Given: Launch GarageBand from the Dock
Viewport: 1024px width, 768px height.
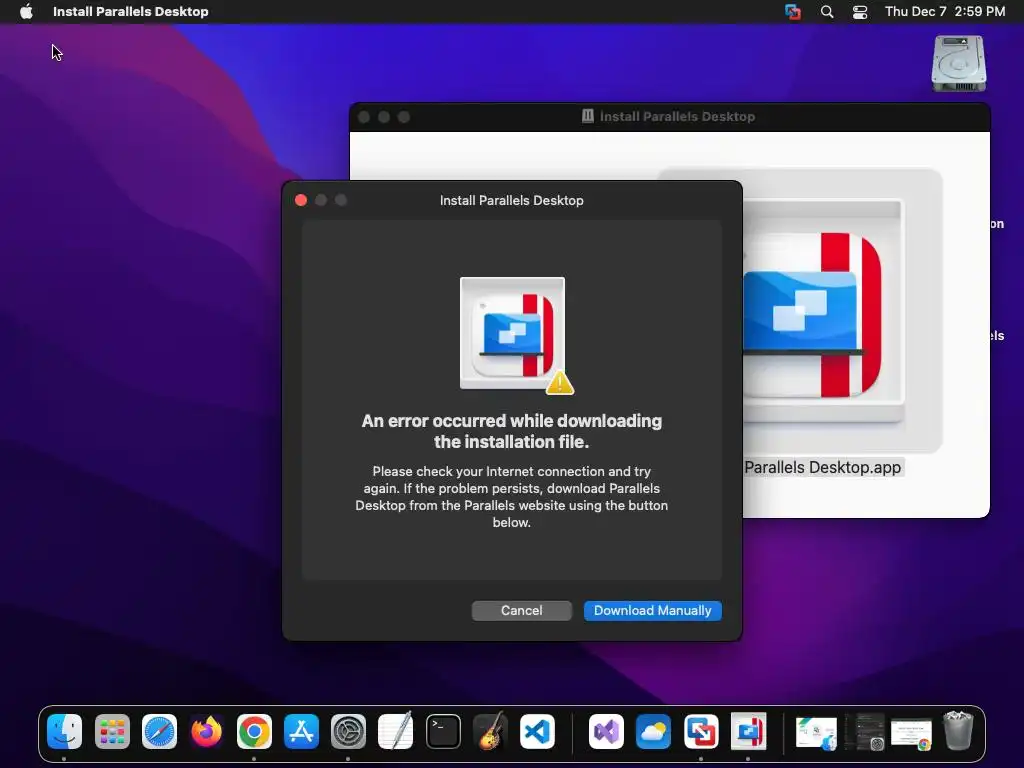Looking at the screenshot, I should (490, 731).
